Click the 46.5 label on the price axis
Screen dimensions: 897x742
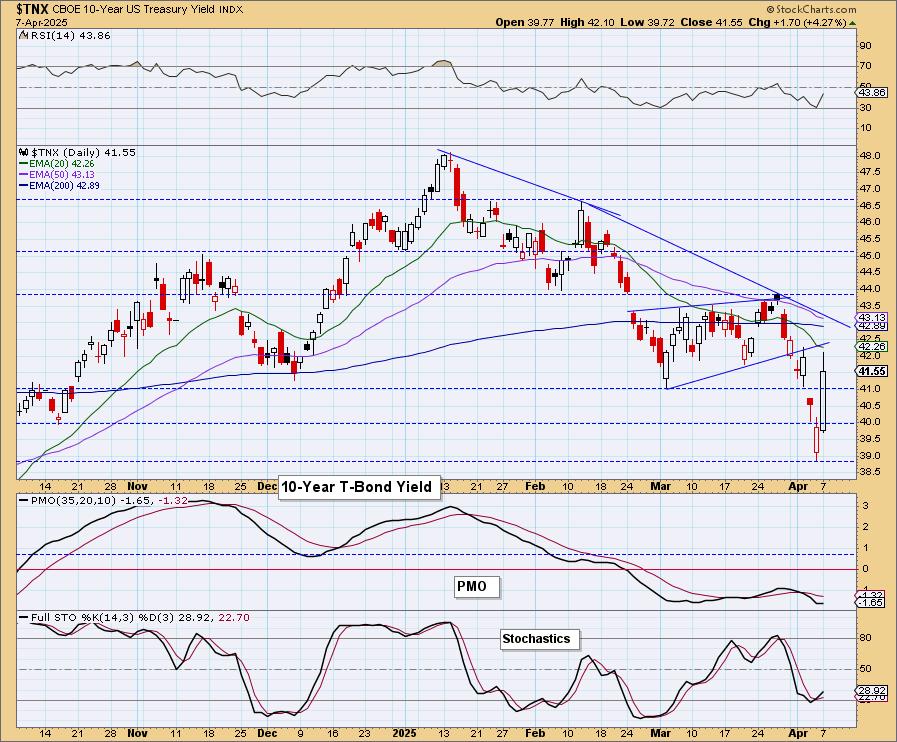pyautogui.click(x=871, y=205)
